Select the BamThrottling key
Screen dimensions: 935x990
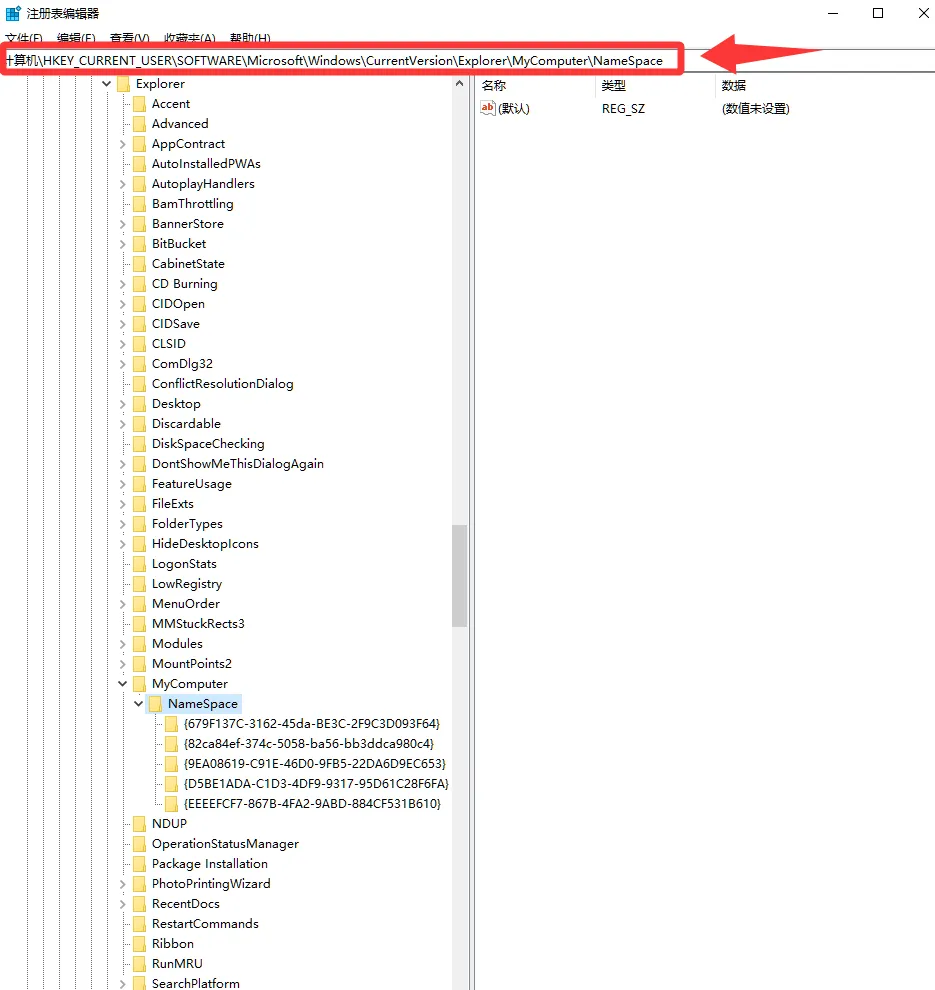(193, 204)
